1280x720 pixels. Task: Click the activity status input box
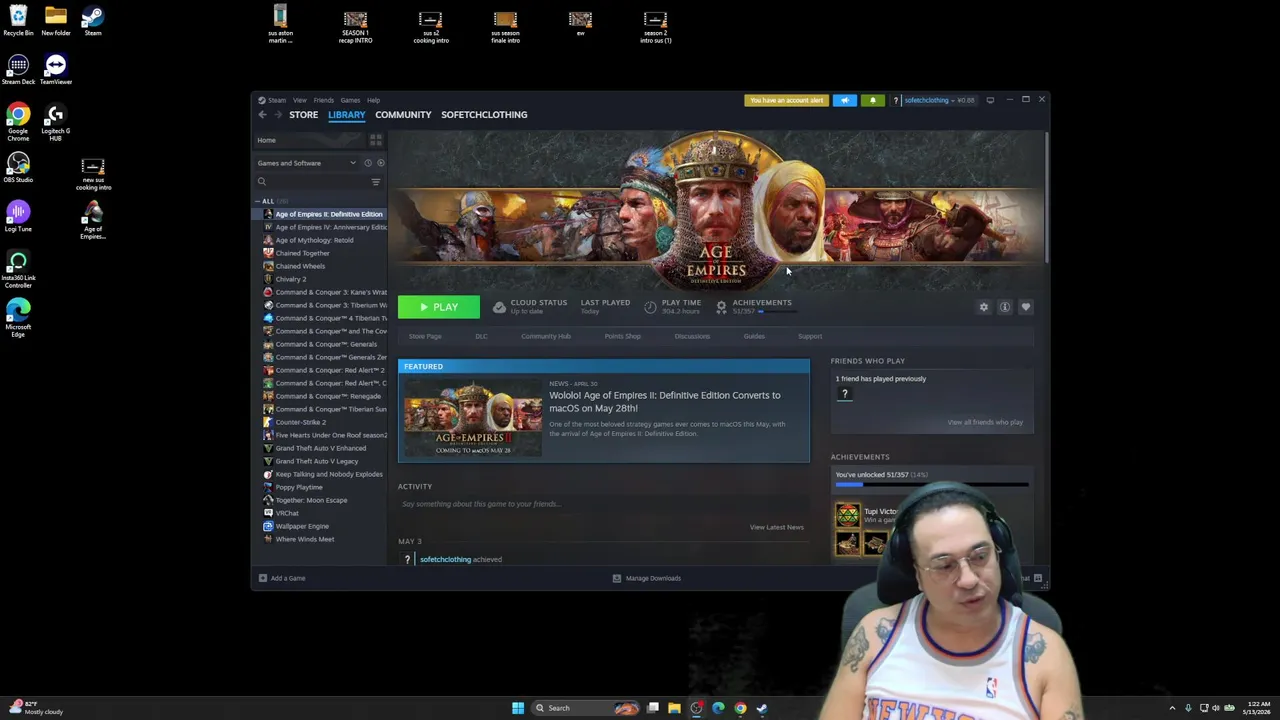pos(603,504)
